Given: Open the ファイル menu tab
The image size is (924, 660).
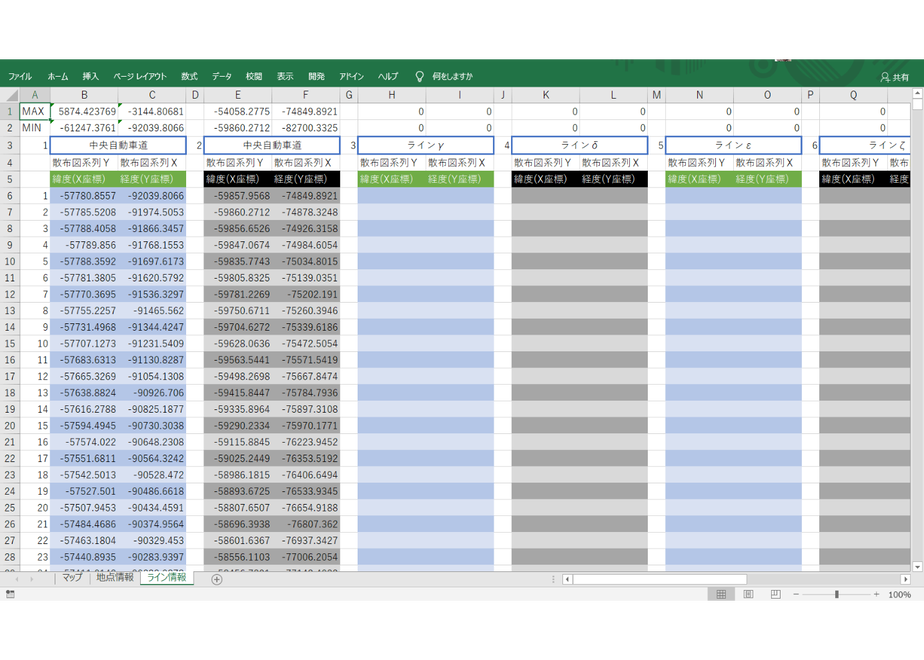Looking at the screenshot, I should tap(20, 77).
